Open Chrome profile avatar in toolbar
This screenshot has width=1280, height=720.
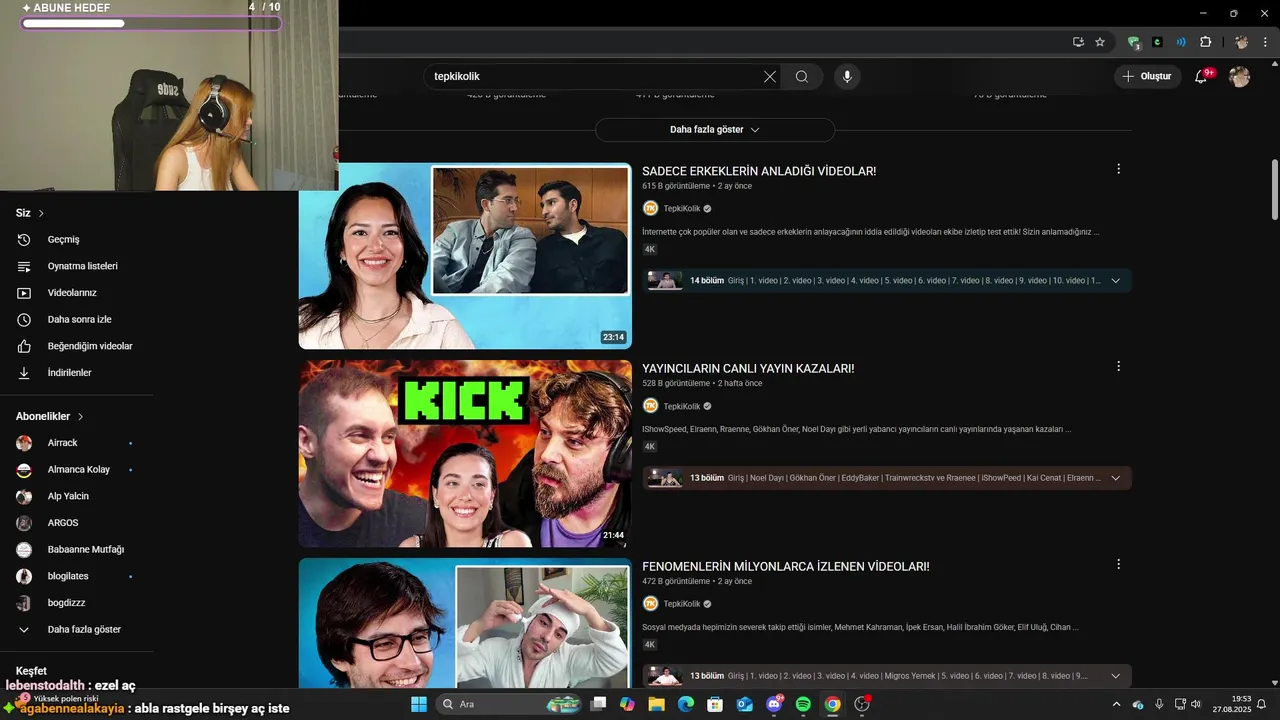tap(1241, 42)
